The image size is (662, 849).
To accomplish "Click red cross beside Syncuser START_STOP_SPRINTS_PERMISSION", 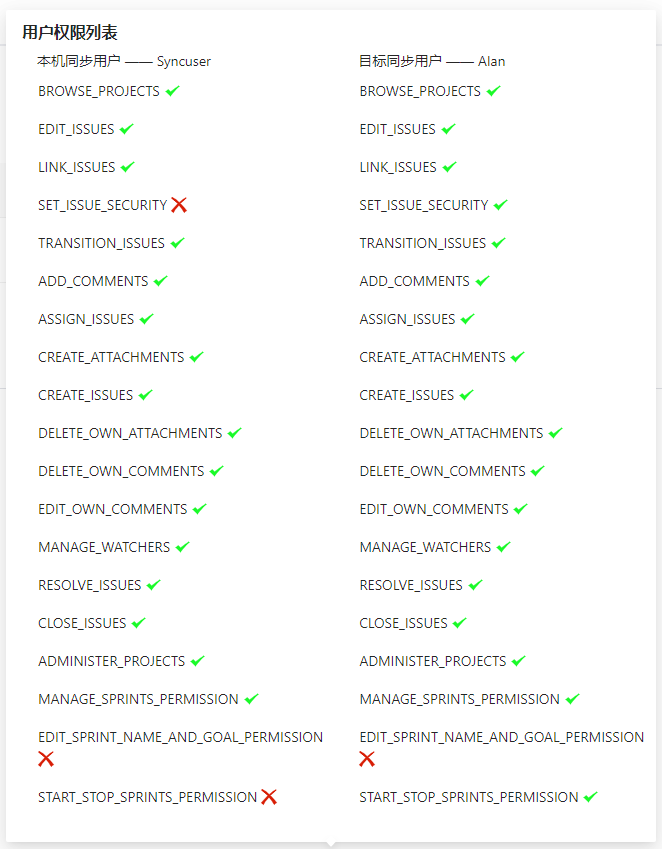I will [x=269, y=797].
